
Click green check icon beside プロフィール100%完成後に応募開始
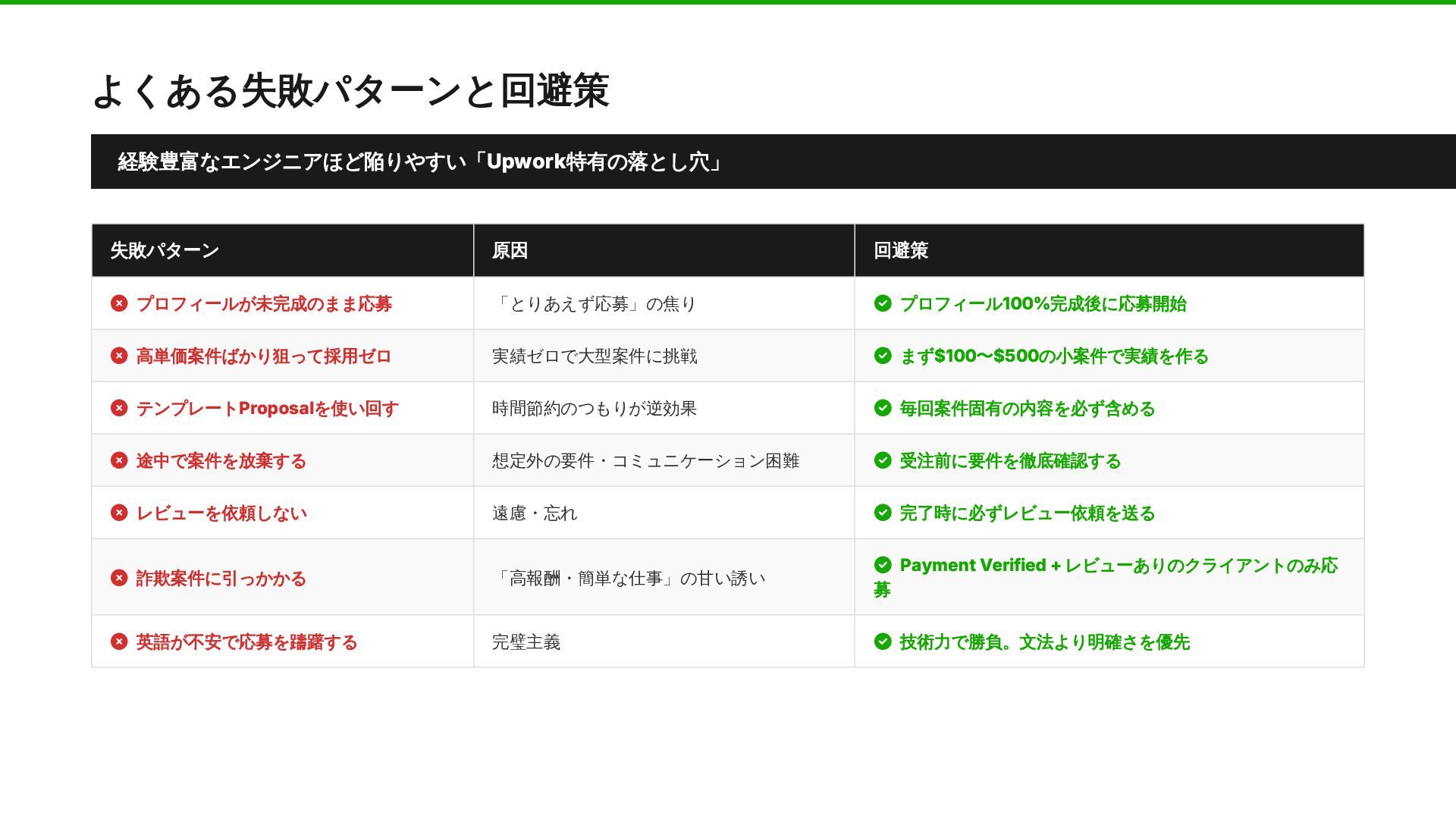pos(883,303)
